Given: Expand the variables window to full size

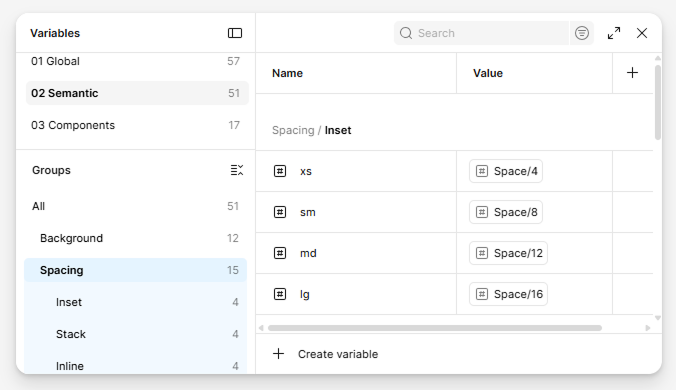Looking at the screenshot, I should tap(614, 33).
